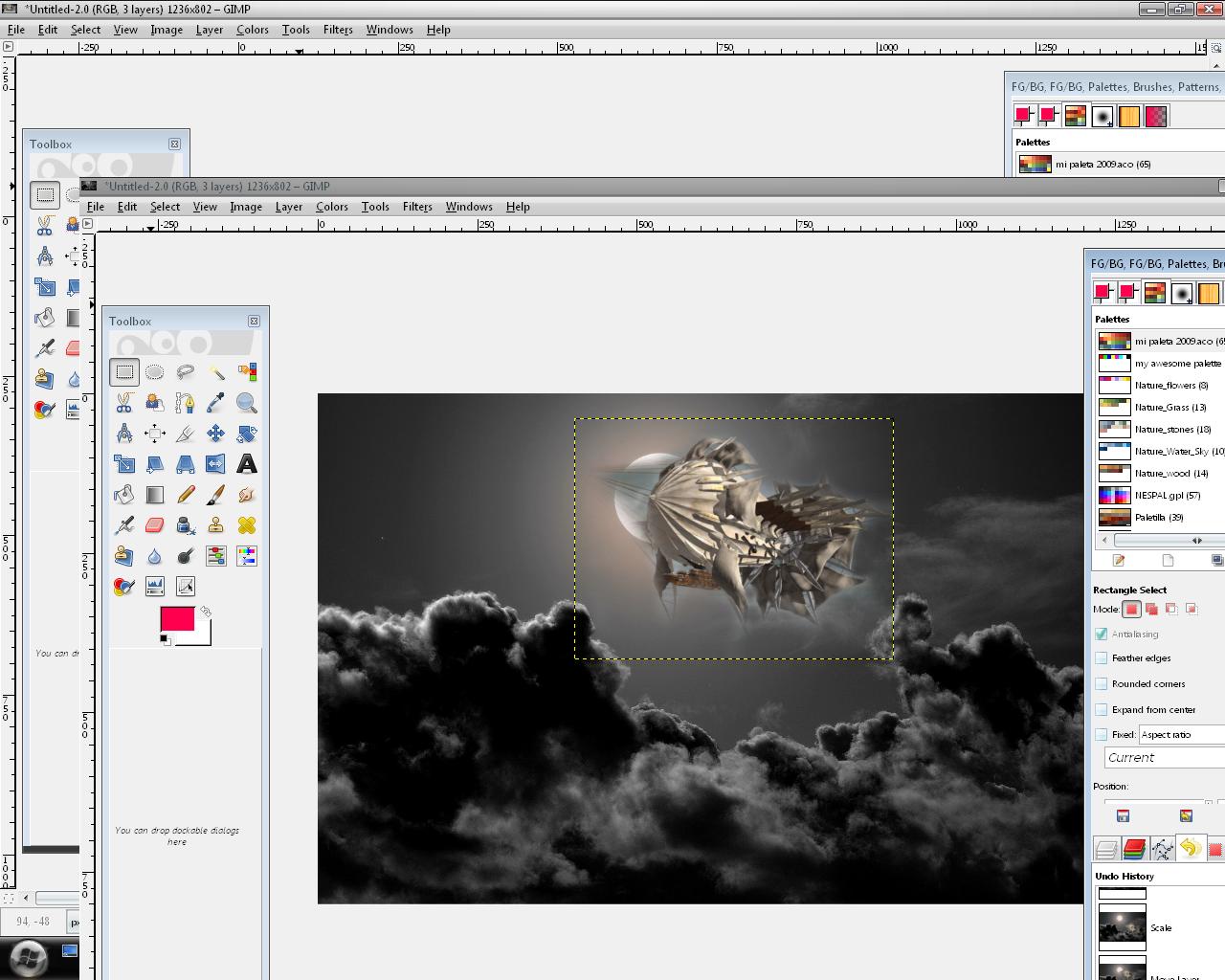Select the Measure compass tool in front Toolbox
Viewport: 1225px width, 980px height.
coord(124,434)
